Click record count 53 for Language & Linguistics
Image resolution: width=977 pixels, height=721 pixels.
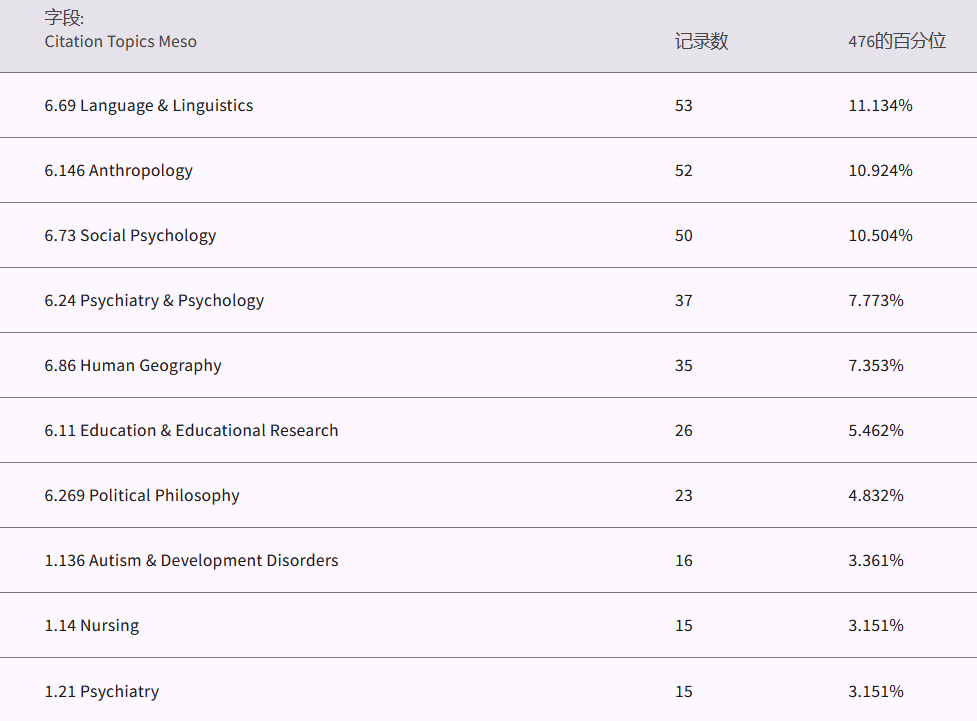(x=684, y=106)
